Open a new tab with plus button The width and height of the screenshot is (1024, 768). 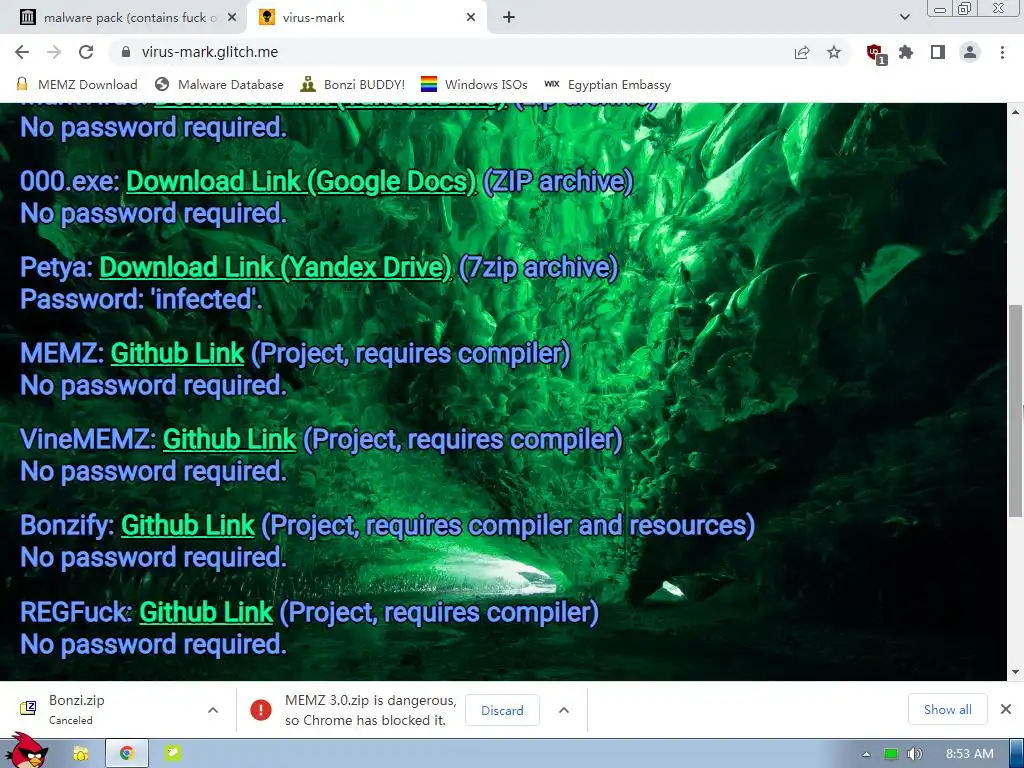(x=509, y=18)
